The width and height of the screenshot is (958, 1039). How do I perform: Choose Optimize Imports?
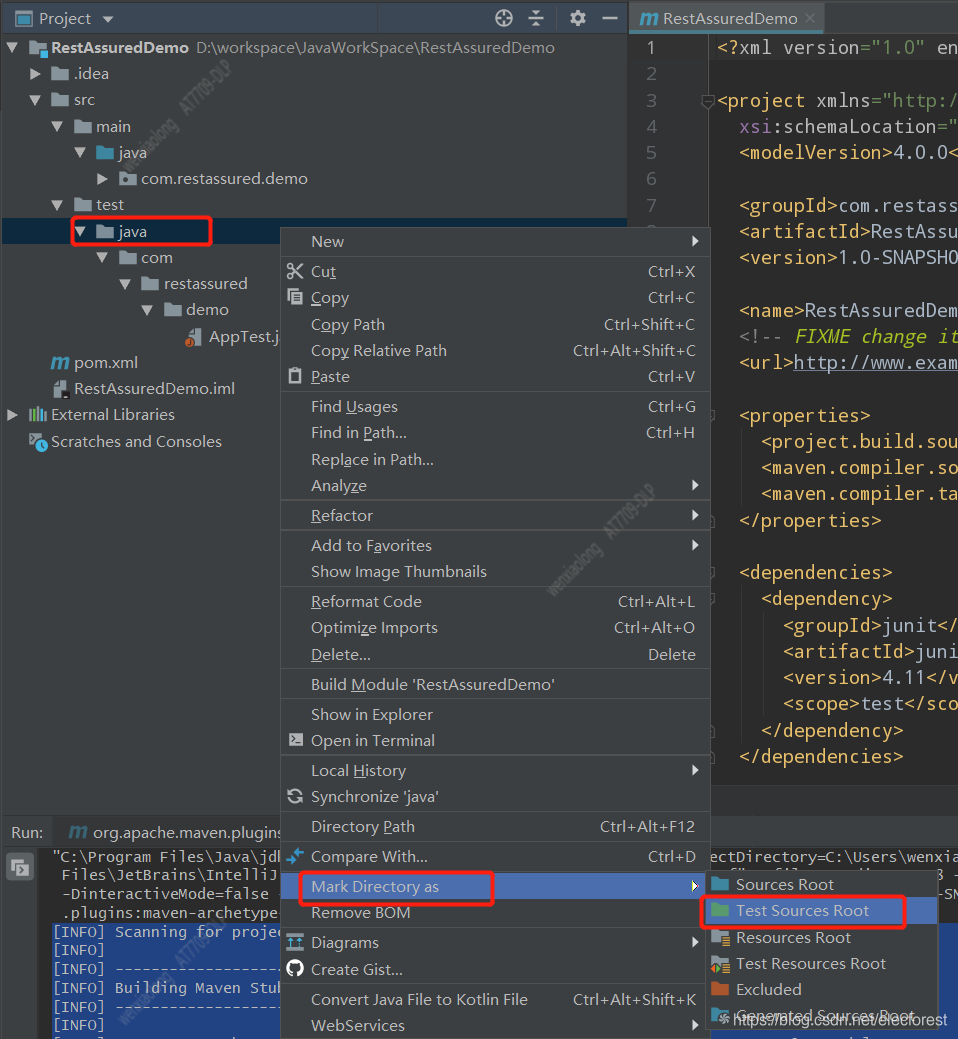click(x=496, y=628)
